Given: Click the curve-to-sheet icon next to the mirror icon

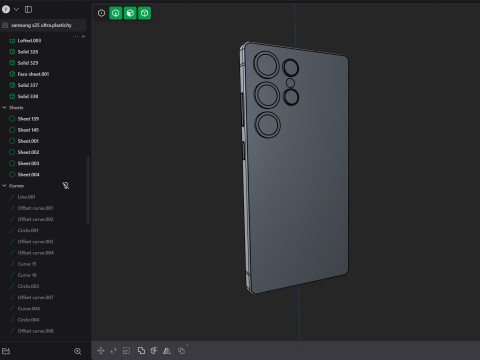Looking at the screenshot, I should [154, 351].
